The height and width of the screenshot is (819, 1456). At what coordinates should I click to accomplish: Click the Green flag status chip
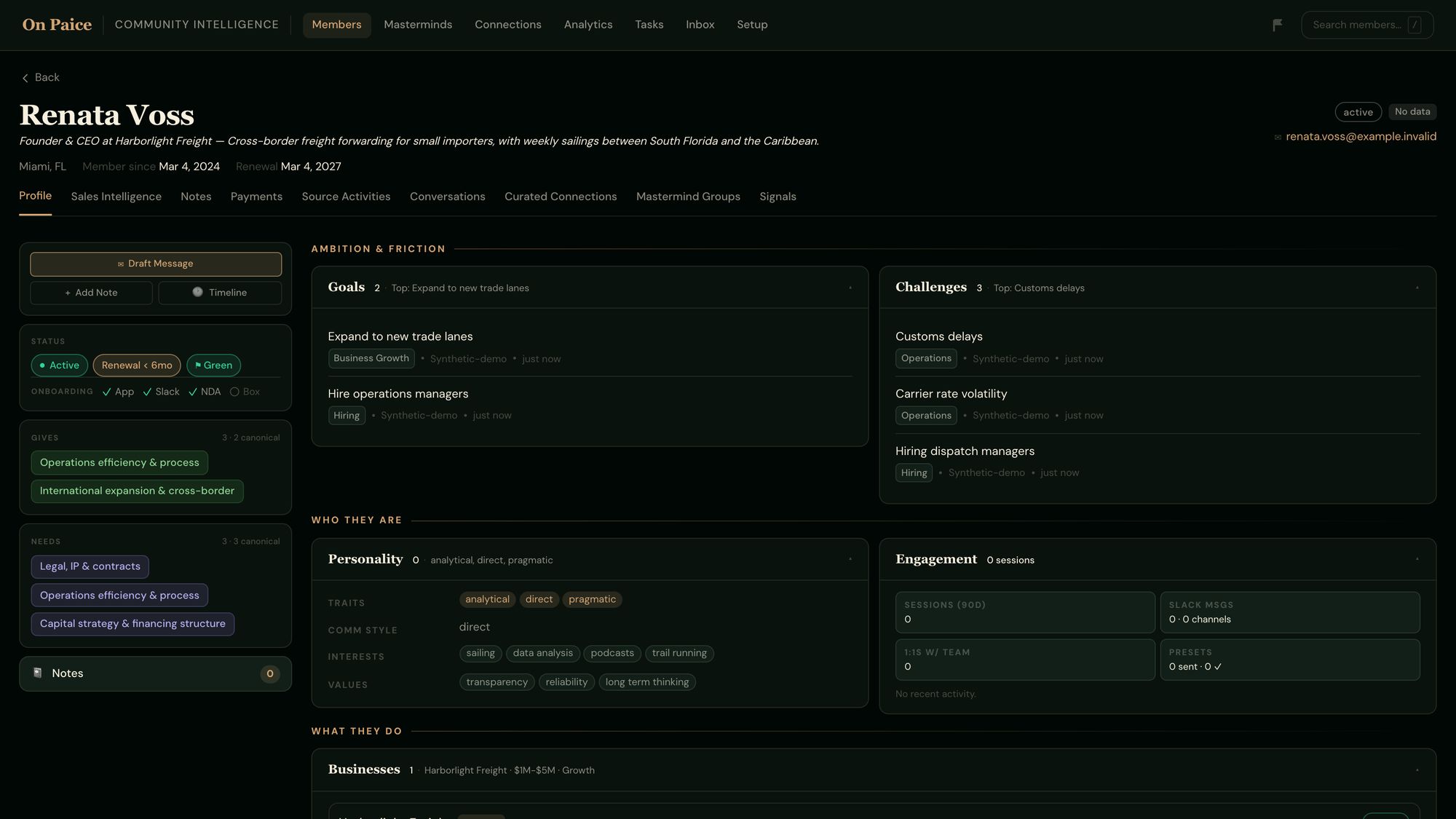tap(213, 365)
